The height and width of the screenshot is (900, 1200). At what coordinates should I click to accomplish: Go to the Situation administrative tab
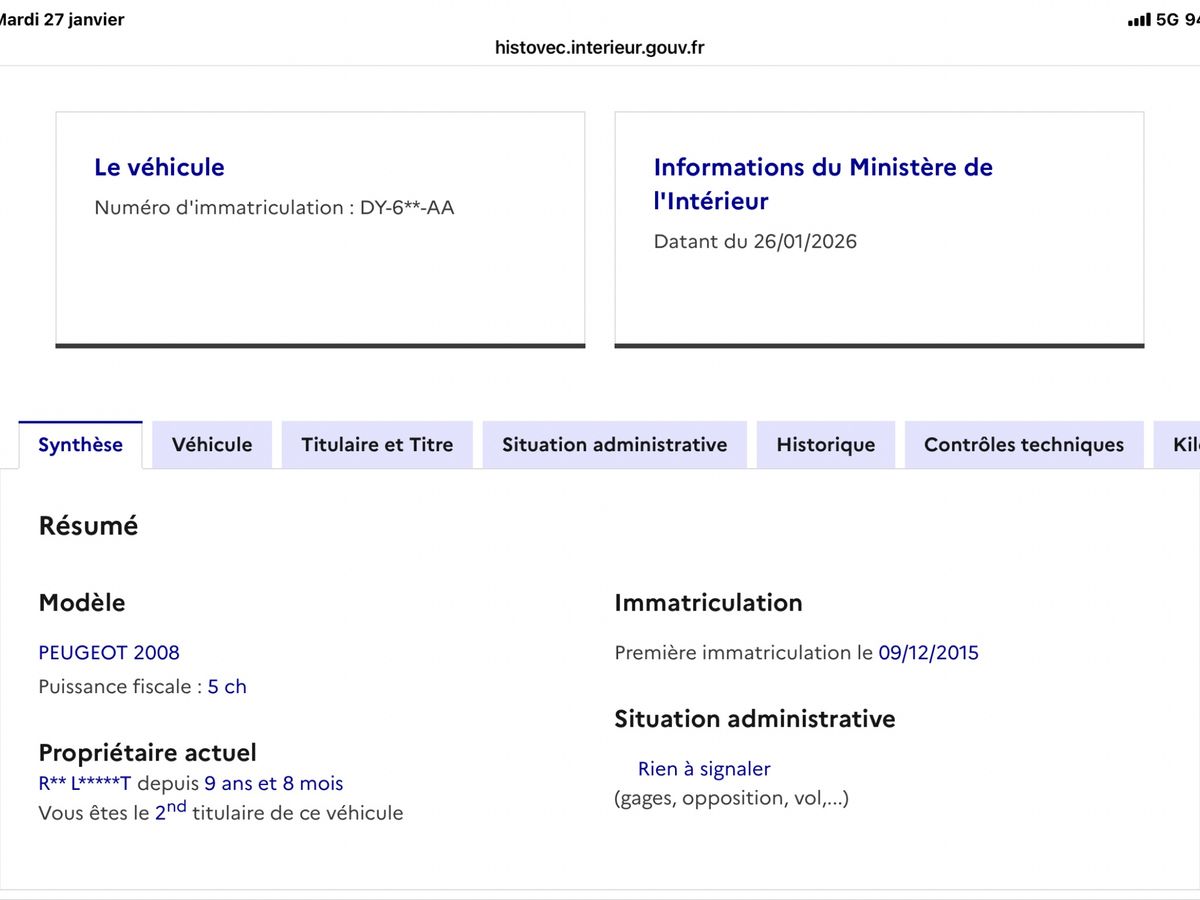coord(614,445)
